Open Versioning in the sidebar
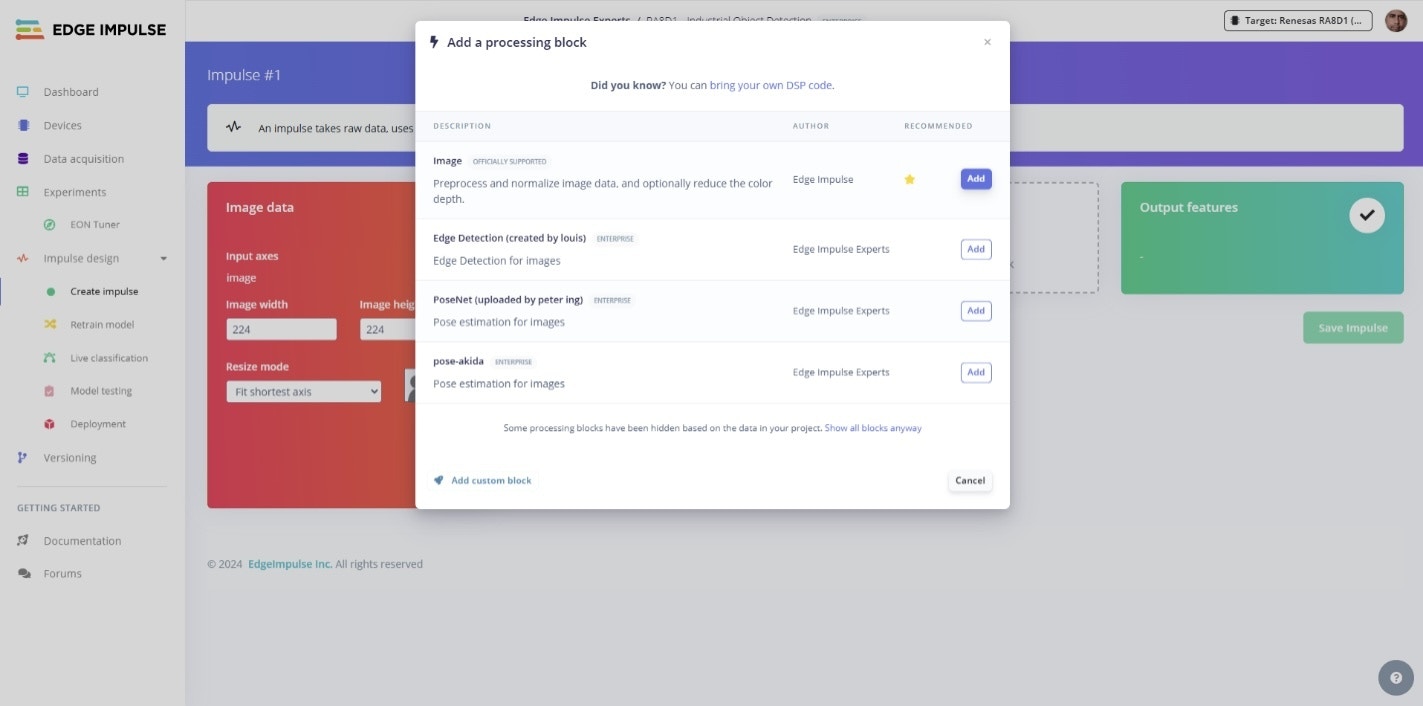Screen dimensions: 1423x706 pos(70,458)
